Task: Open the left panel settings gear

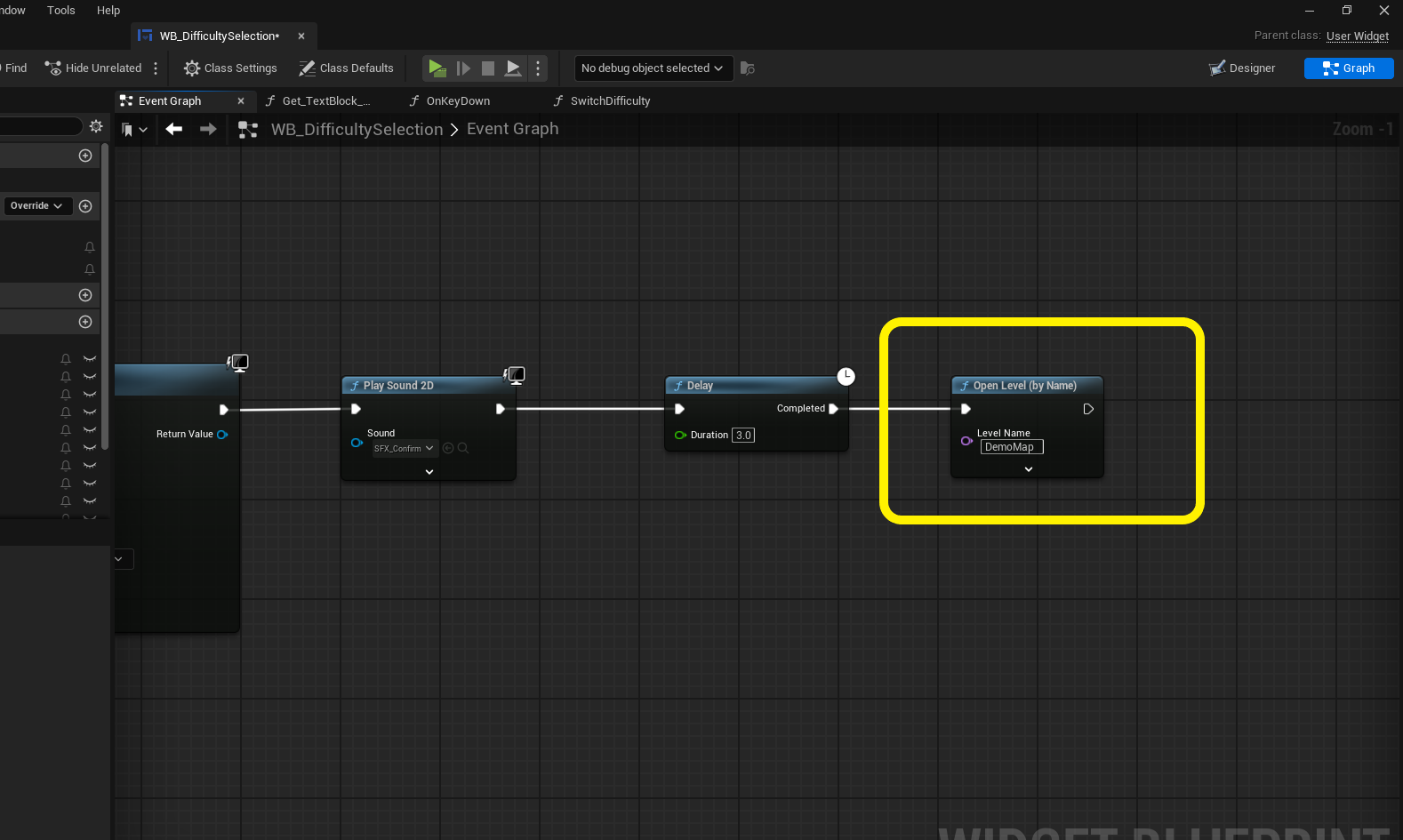Action: click(96, 126)
